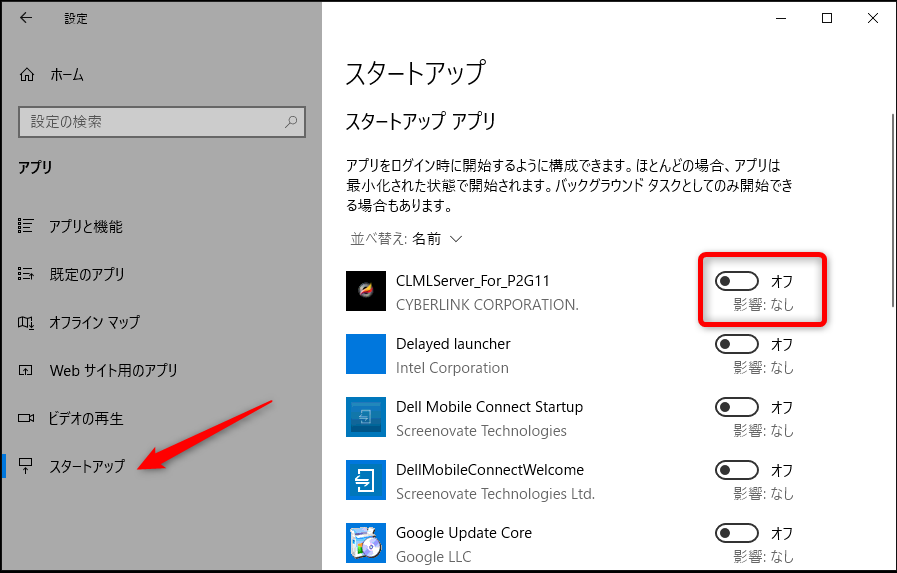The width and height of the screenshot is (897, 573).
Task: Click the Google Update Core icon
Action: (x=366, y=543)
